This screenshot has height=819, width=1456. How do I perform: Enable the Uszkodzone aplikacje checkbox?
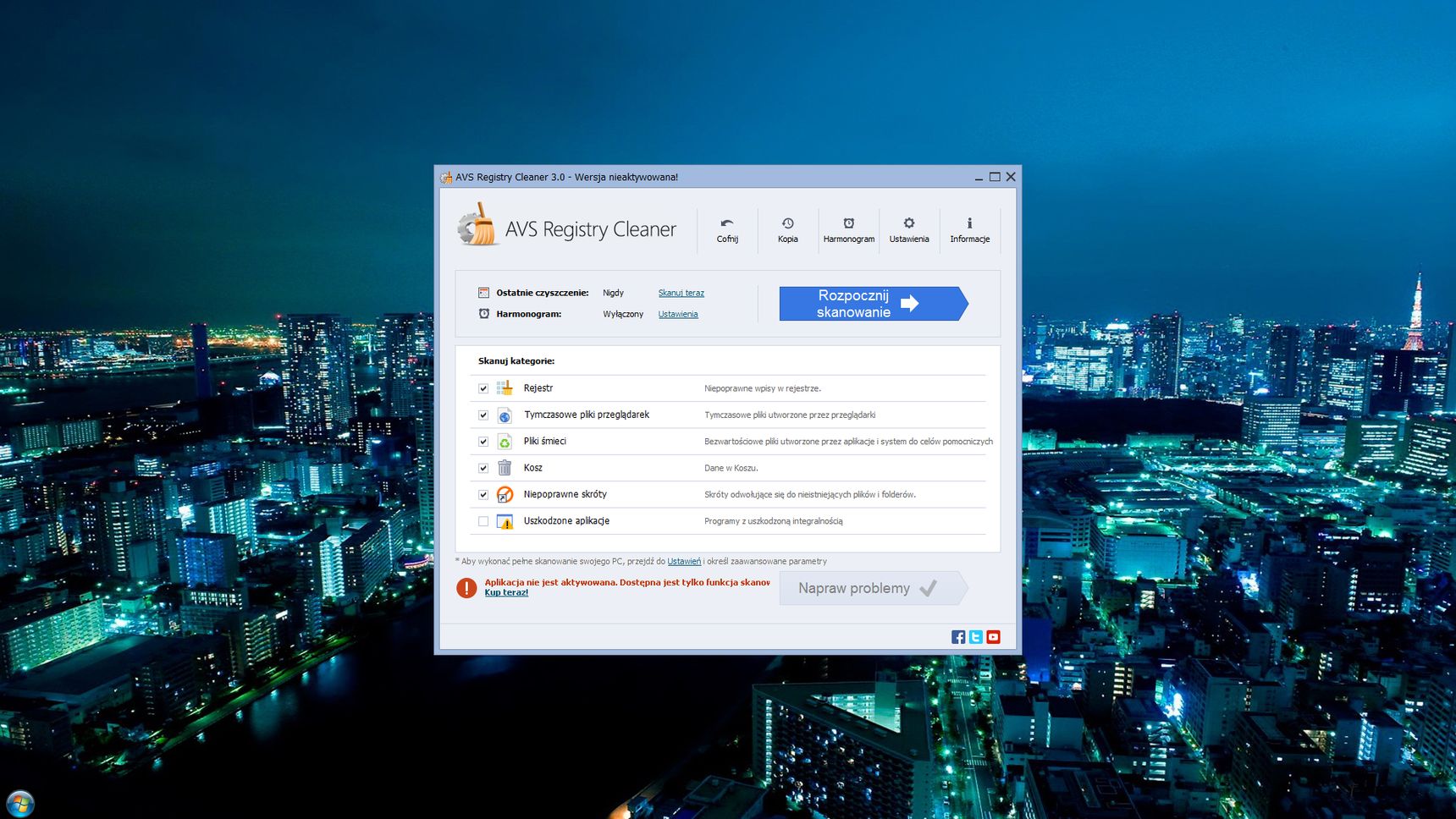tap(483, 521)
